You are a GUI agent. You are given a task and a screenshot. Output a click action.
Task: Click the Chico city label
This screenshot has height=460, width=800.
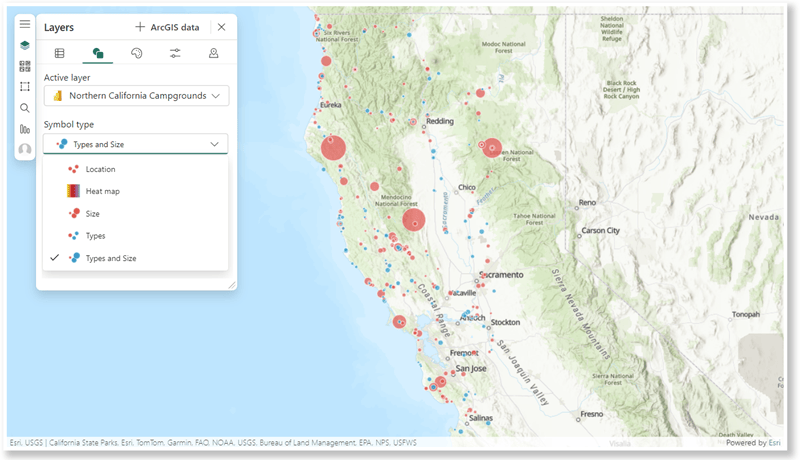467,187
